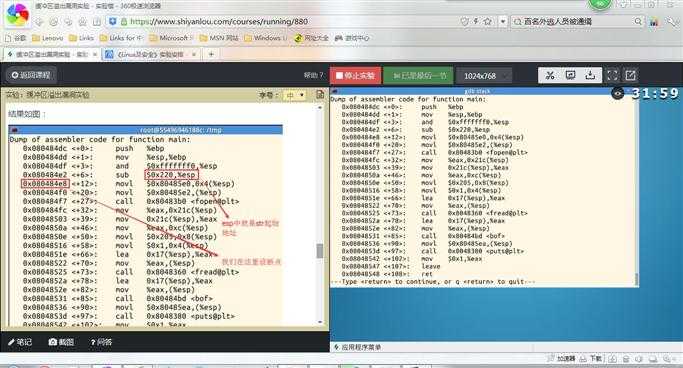Open the MSN 网站 bookmarks folder
This screenshot has width=683, height=368.
coord(219,38)
